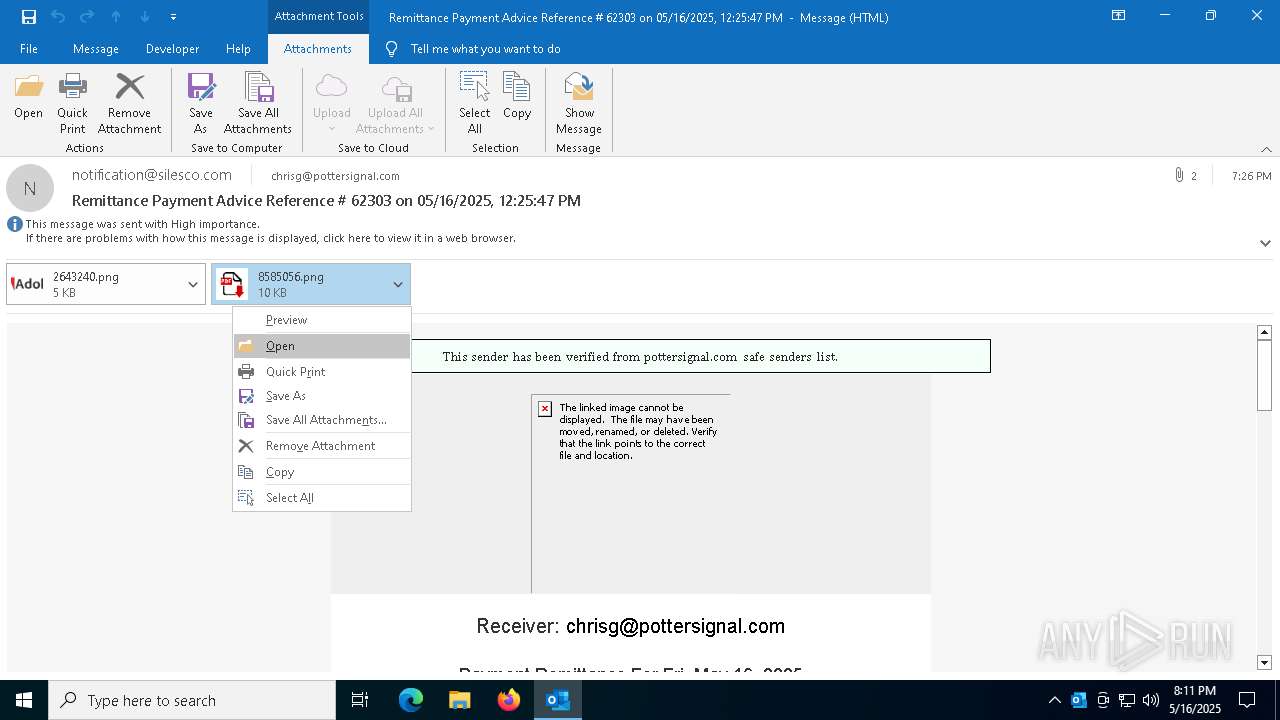Expand the message header details chevron
Viewport: 1280px width, 720px height.
coord(1265,243)
